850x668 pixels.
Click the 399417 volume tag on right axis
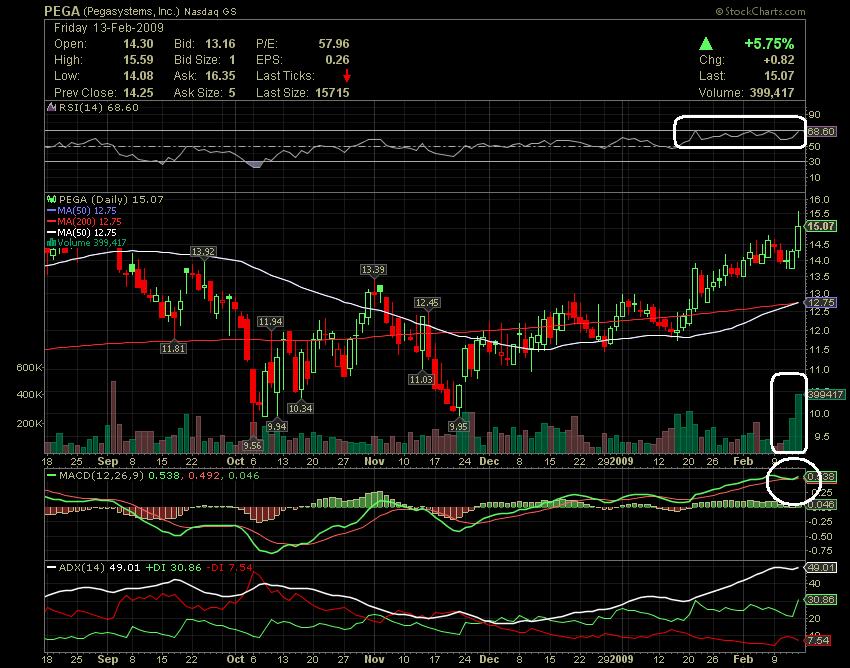pyautogui.click(x=826, y=394)
